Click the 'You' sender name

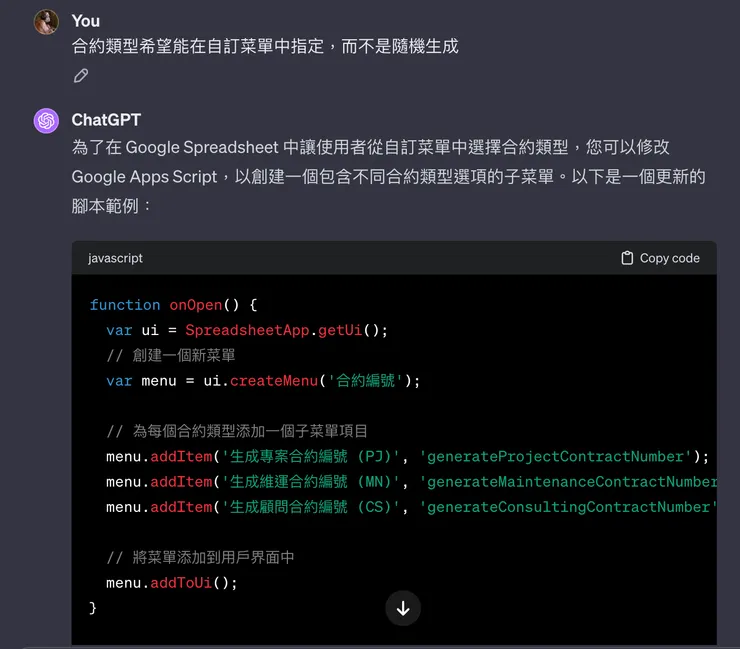click(85, 21)
